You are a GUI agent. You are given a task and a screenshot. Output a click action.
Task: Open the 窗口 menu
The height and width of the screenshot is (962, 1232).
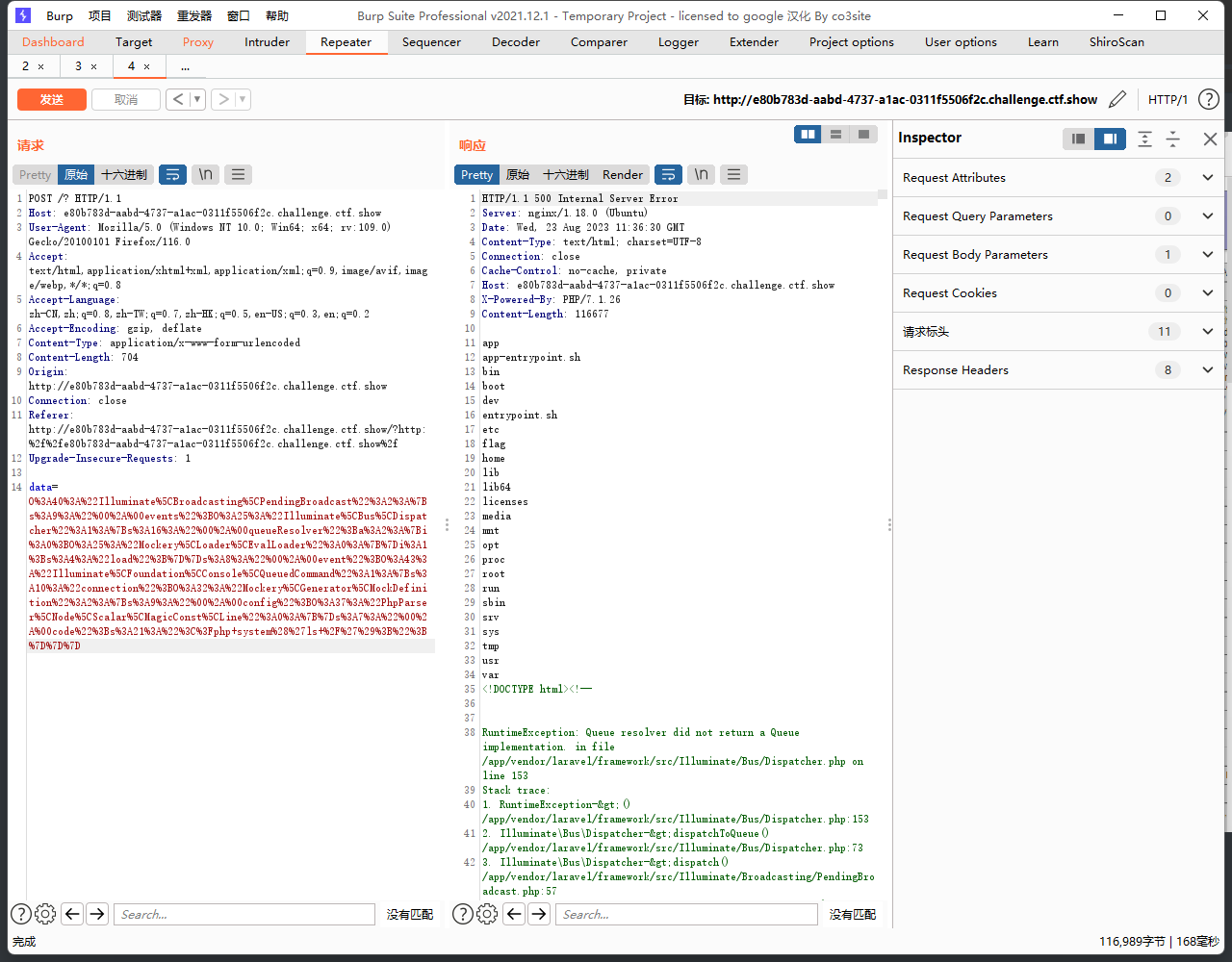pos(239,15)
